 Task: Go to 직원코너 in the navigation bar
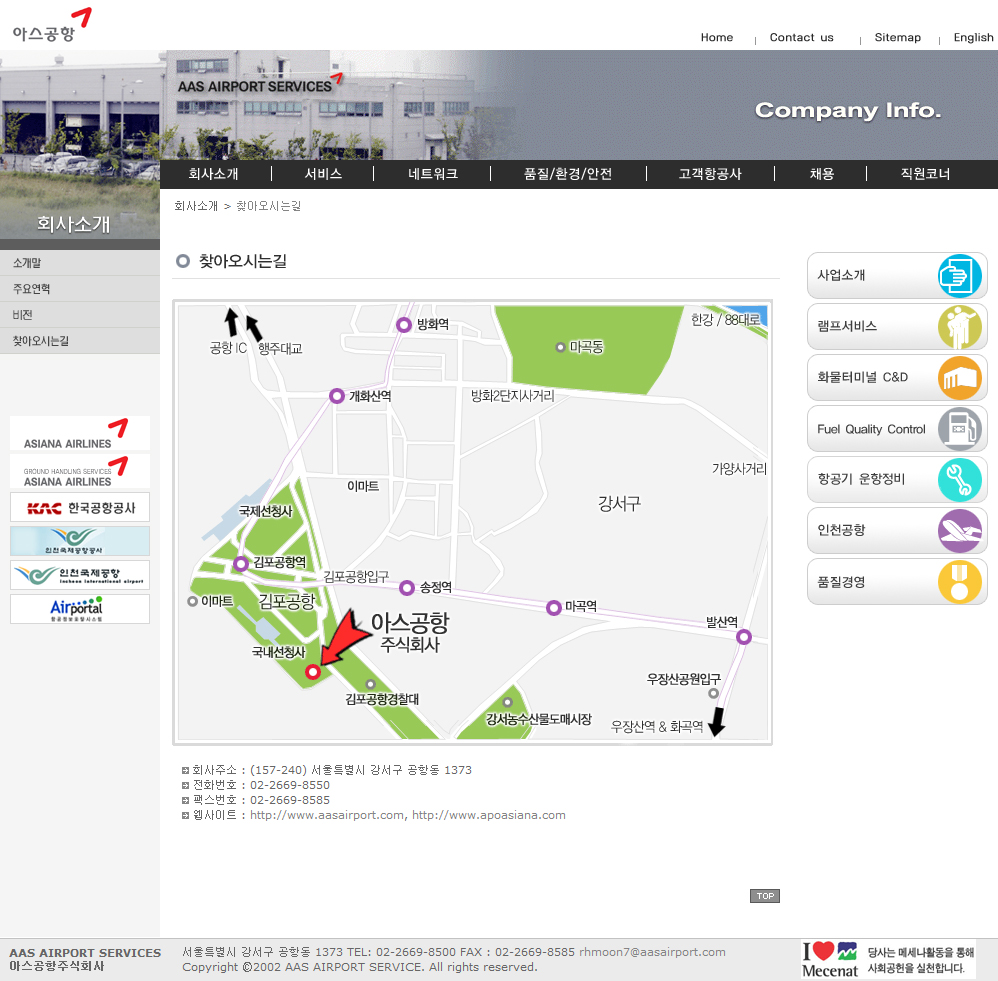[925, 174]
